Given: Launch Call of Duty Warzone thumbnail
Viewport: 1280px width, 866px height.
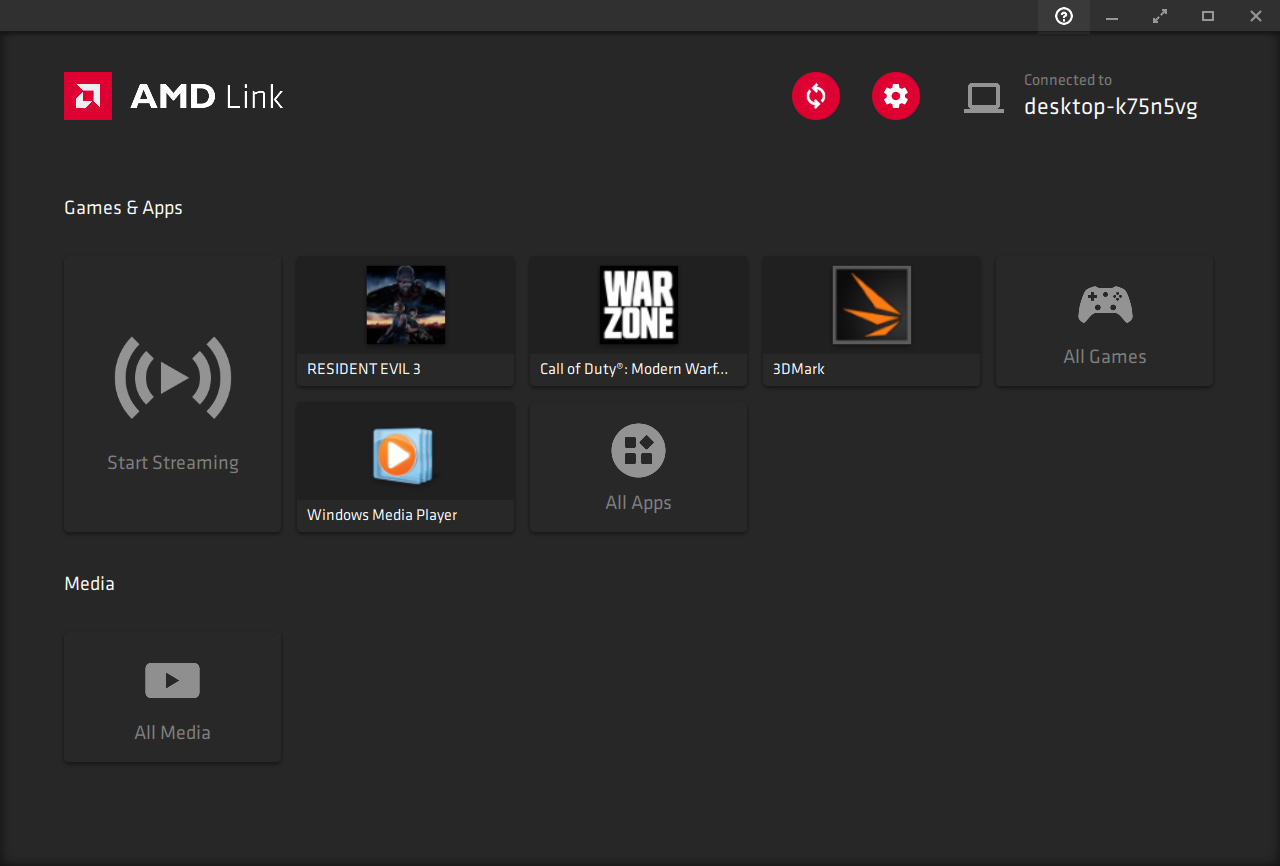Looking at the screenshot, I should click(638, 305).
